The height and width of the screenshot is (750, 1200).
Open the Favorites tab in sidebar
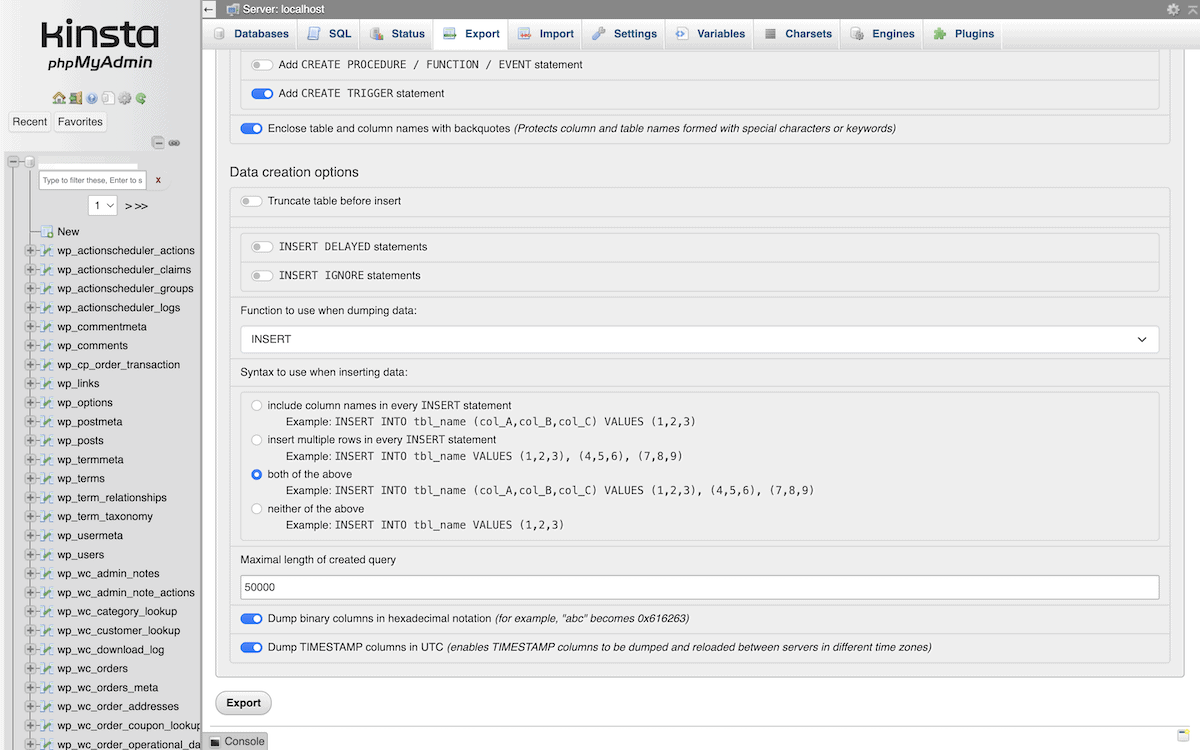click(80, 121)
